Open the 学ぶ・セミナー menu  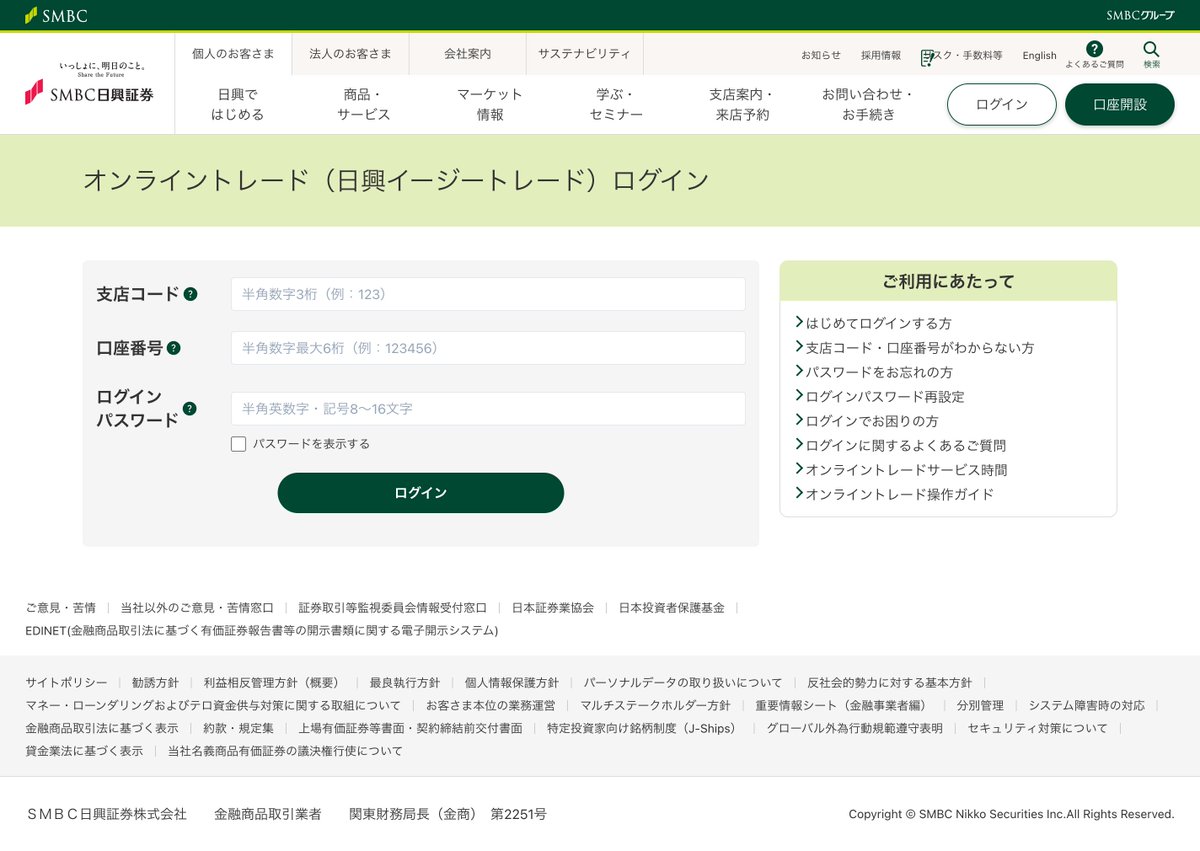(616, 104)
